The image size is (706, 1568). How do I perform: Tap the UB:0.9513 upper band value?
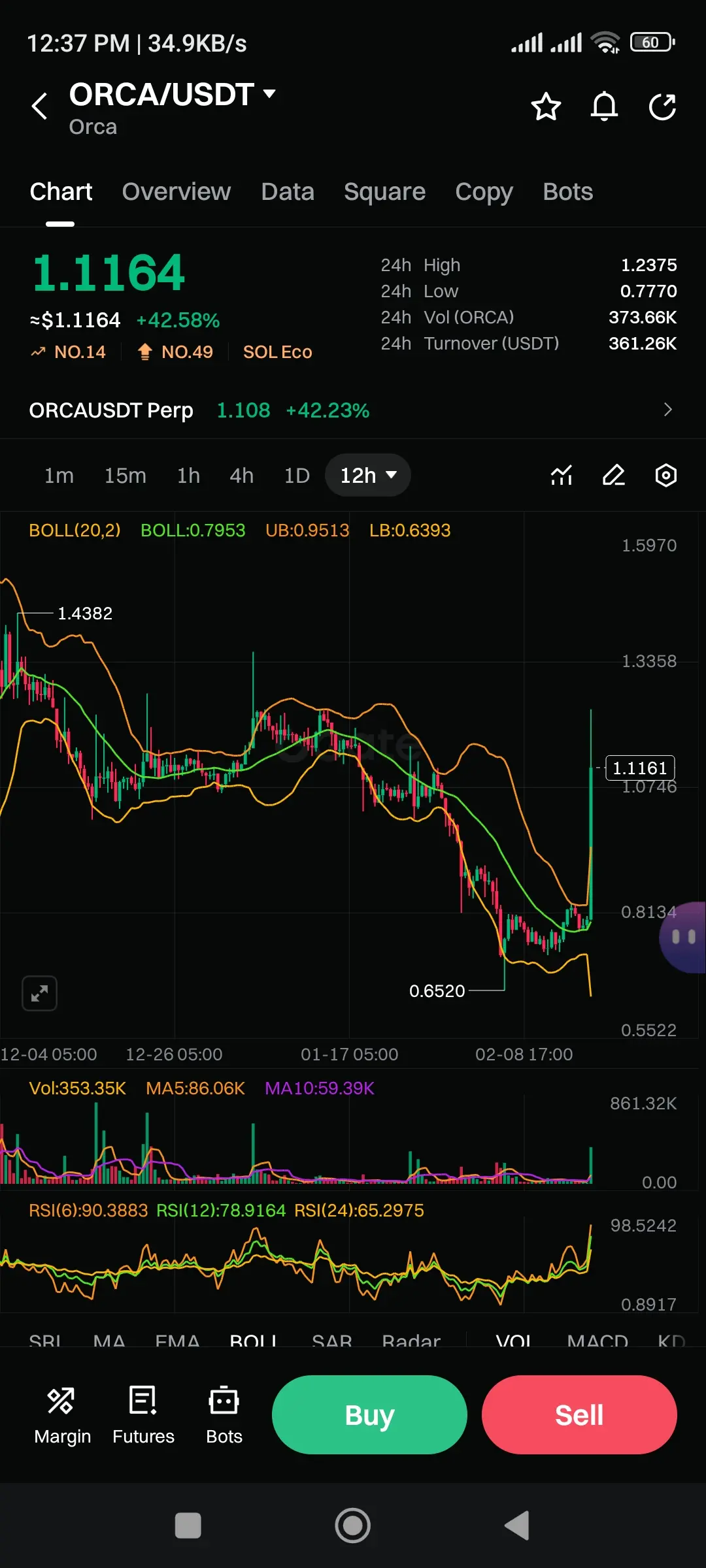point(307,530)
